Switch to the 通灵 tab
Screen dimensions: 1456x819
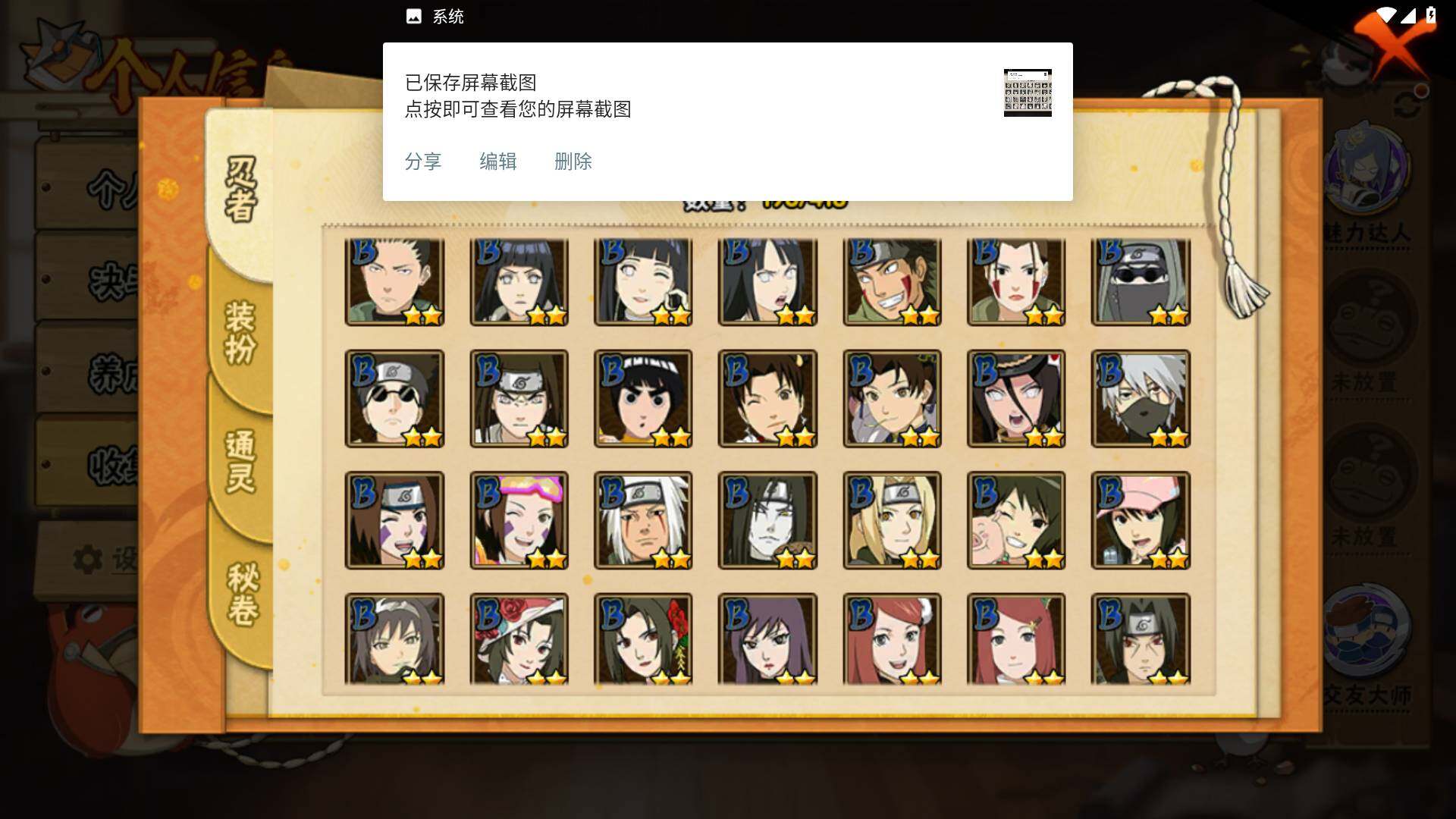click(240, 463)
